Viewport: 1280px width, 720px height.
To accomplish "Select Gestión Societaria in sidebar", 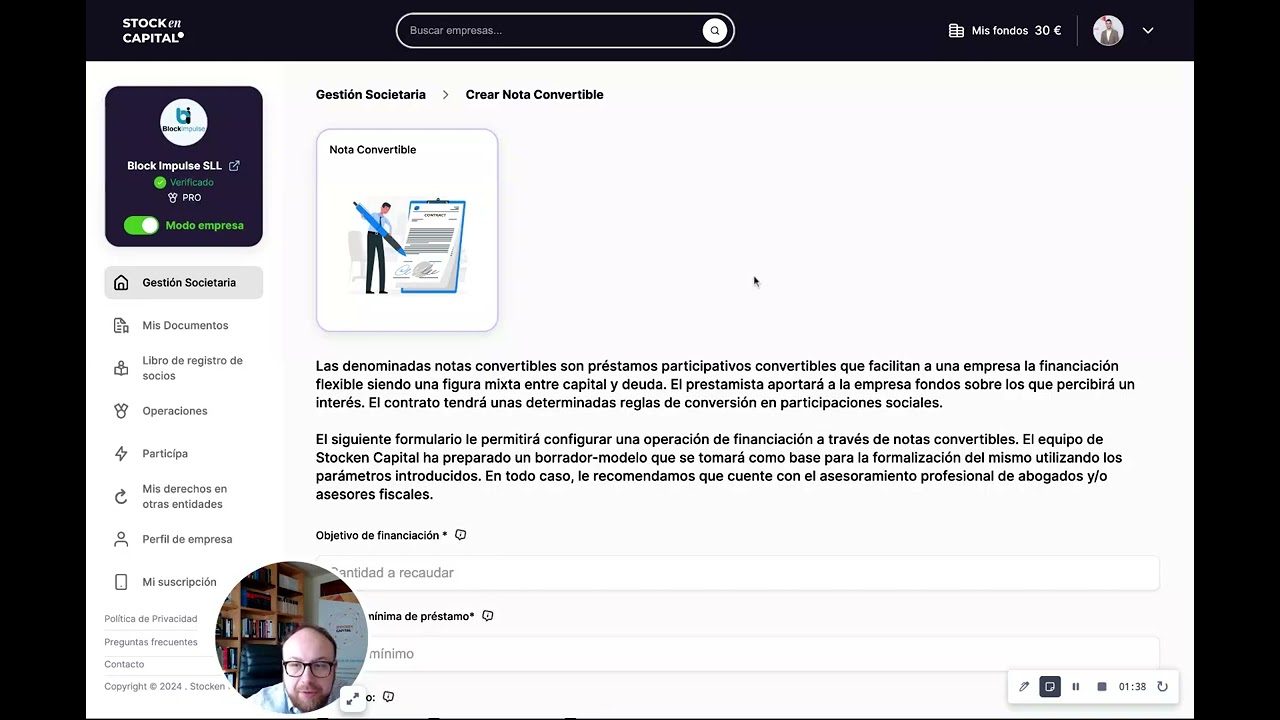I will (x=184, y=283).
